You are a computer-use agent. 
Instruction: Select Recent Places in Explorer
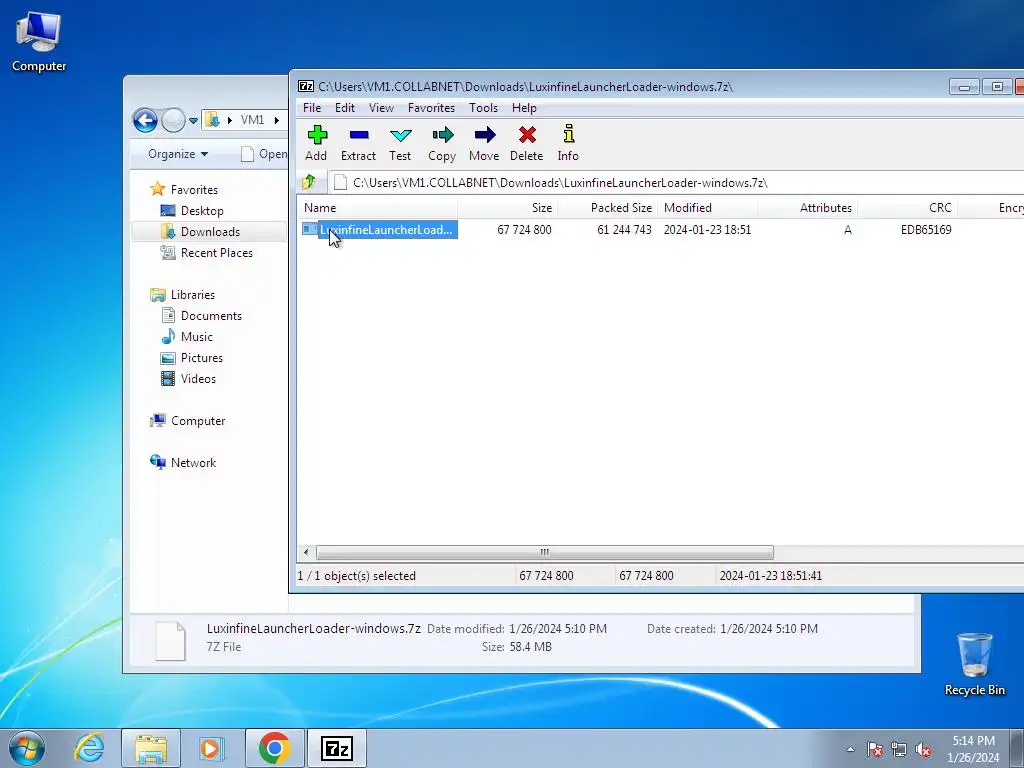tap(216, 253)
